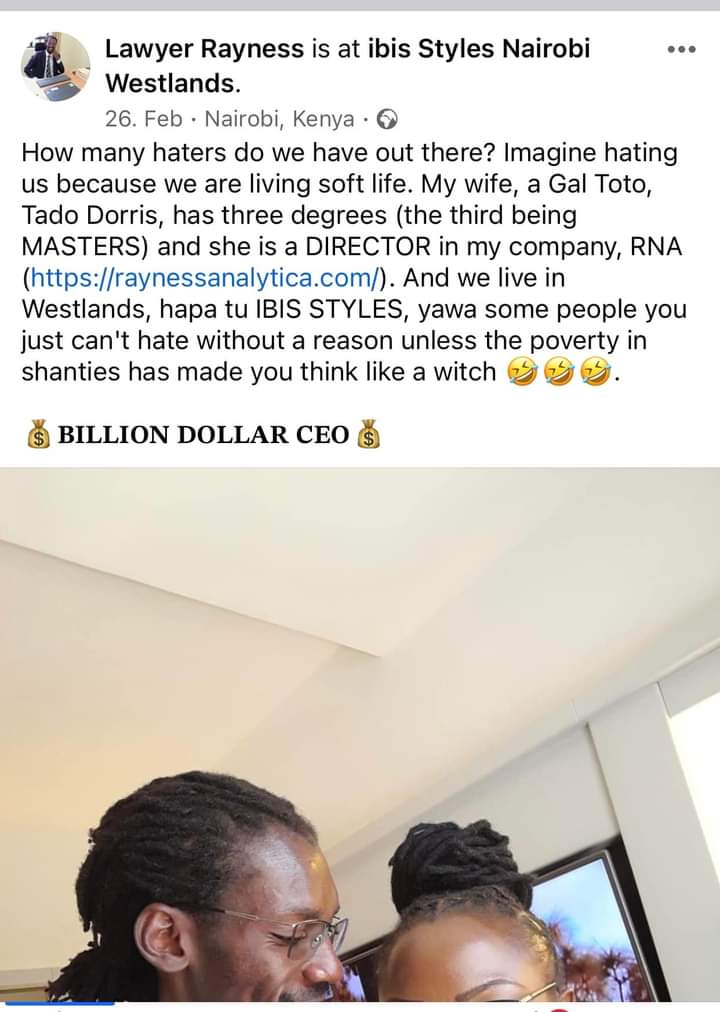Open the 26. Feb post timestamp

pyautogui.click(x=143, y=119)
